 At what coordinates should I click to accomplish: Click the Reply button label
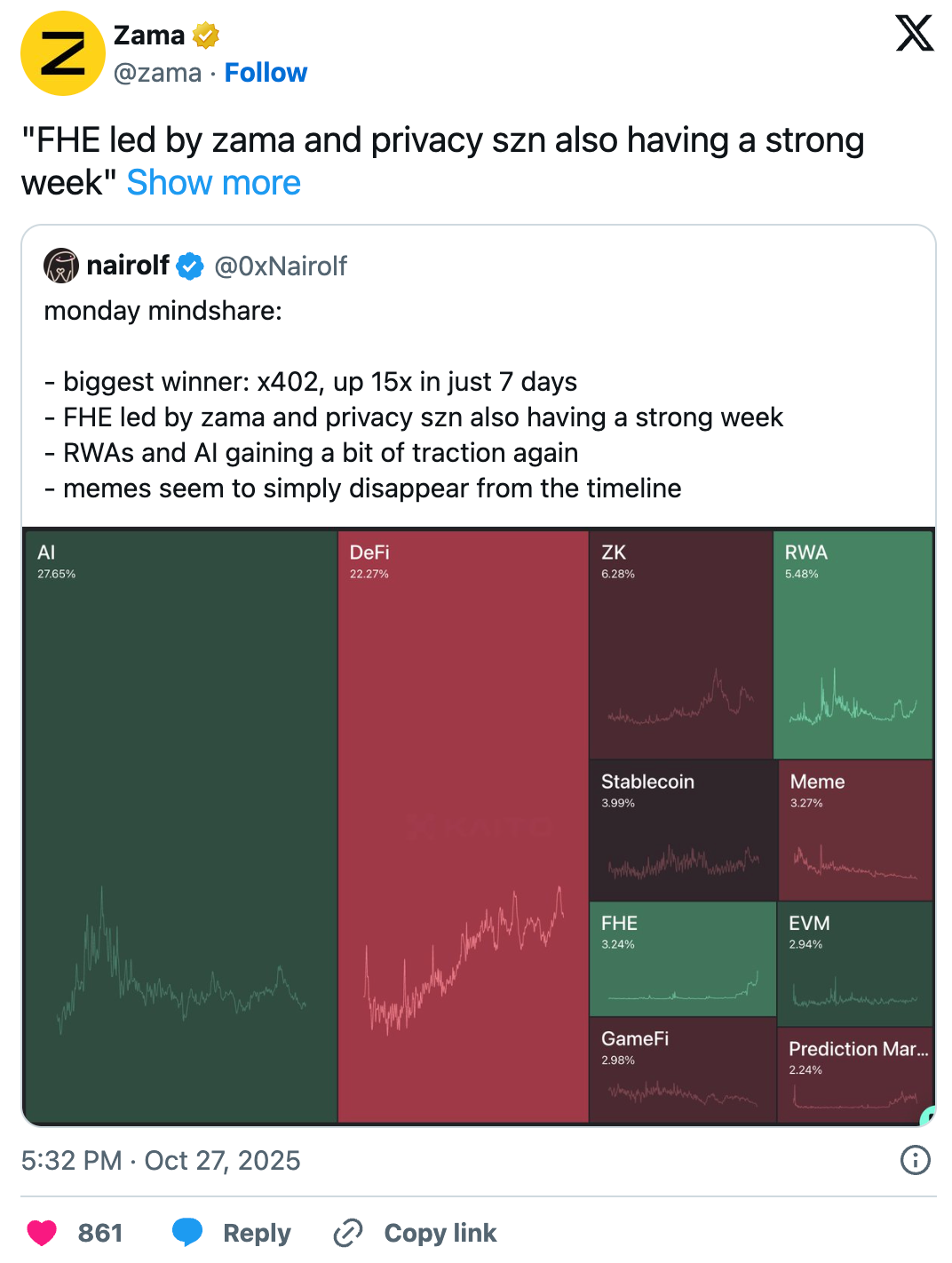[x=257, y=1233]
